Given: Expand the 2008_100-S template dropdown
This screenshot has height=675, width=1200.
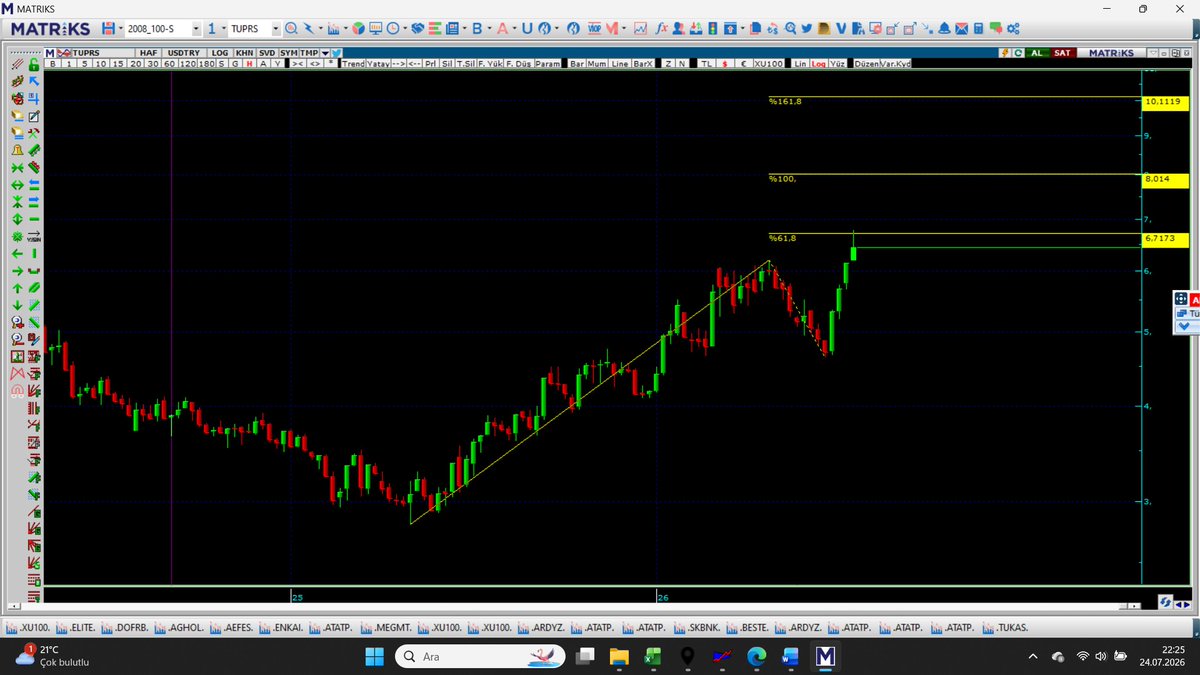Looking at the screenshot, I should tap(196, 30).
